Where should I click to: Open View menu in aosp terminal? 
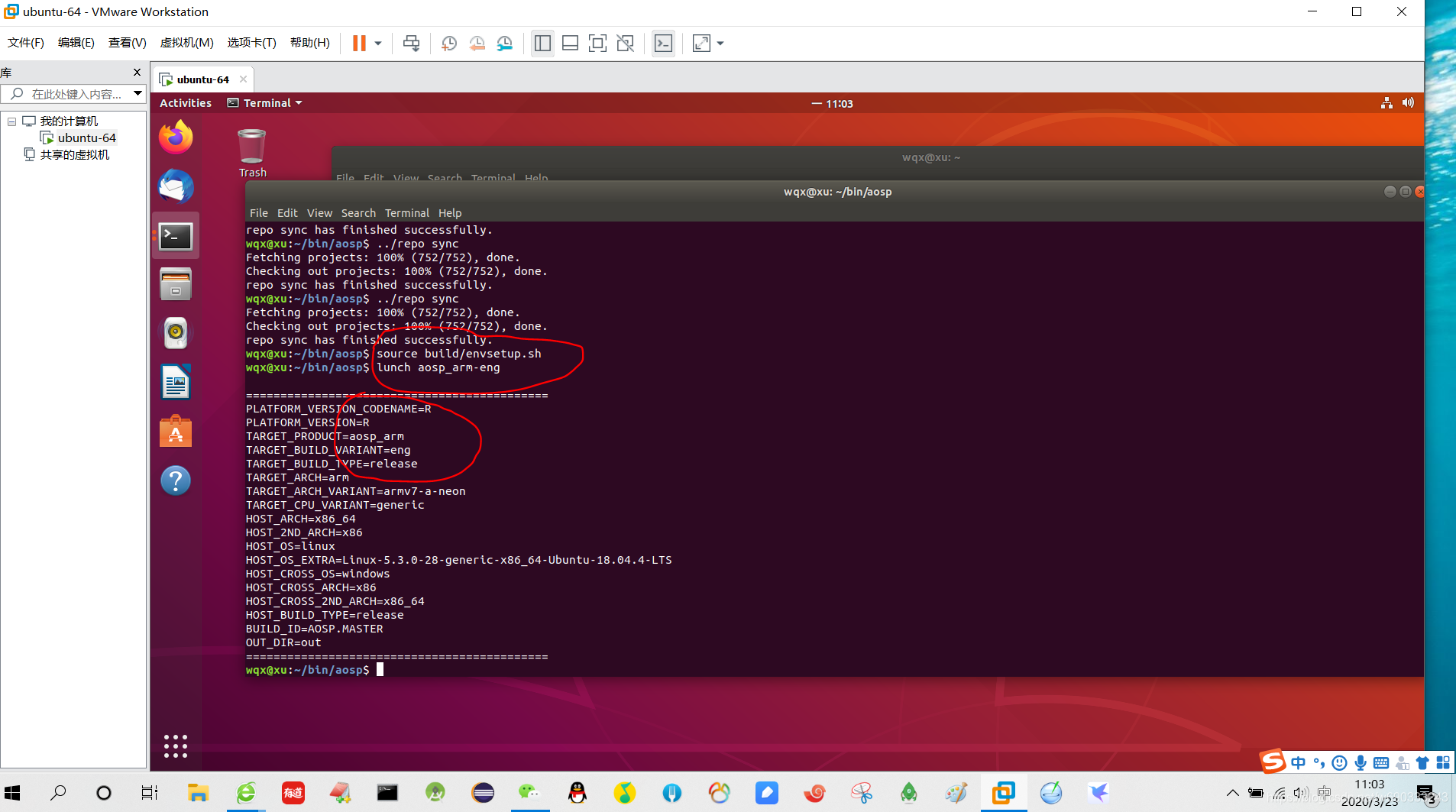[319, 213]
